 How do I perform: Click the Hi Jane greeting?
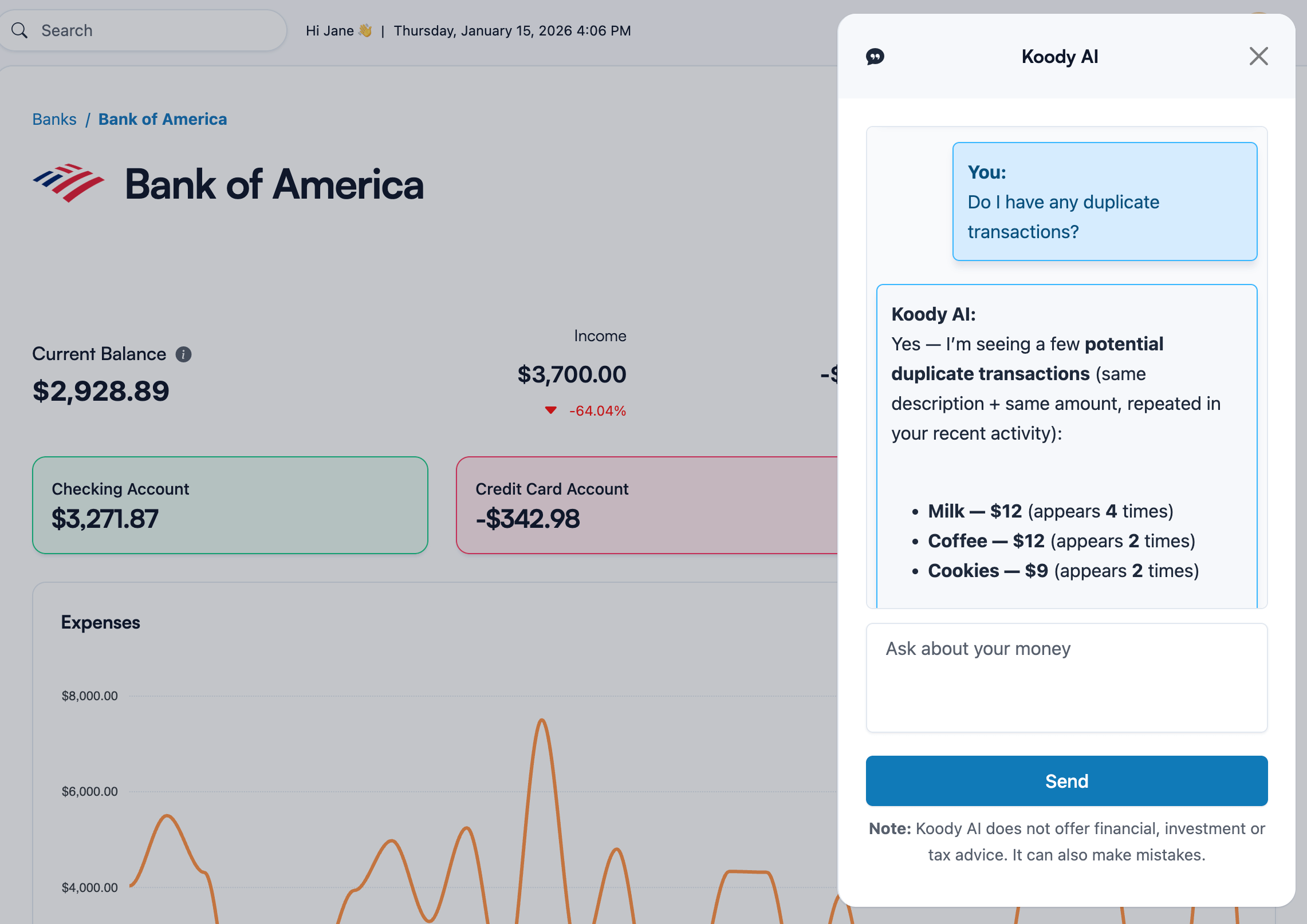point(338,30)
